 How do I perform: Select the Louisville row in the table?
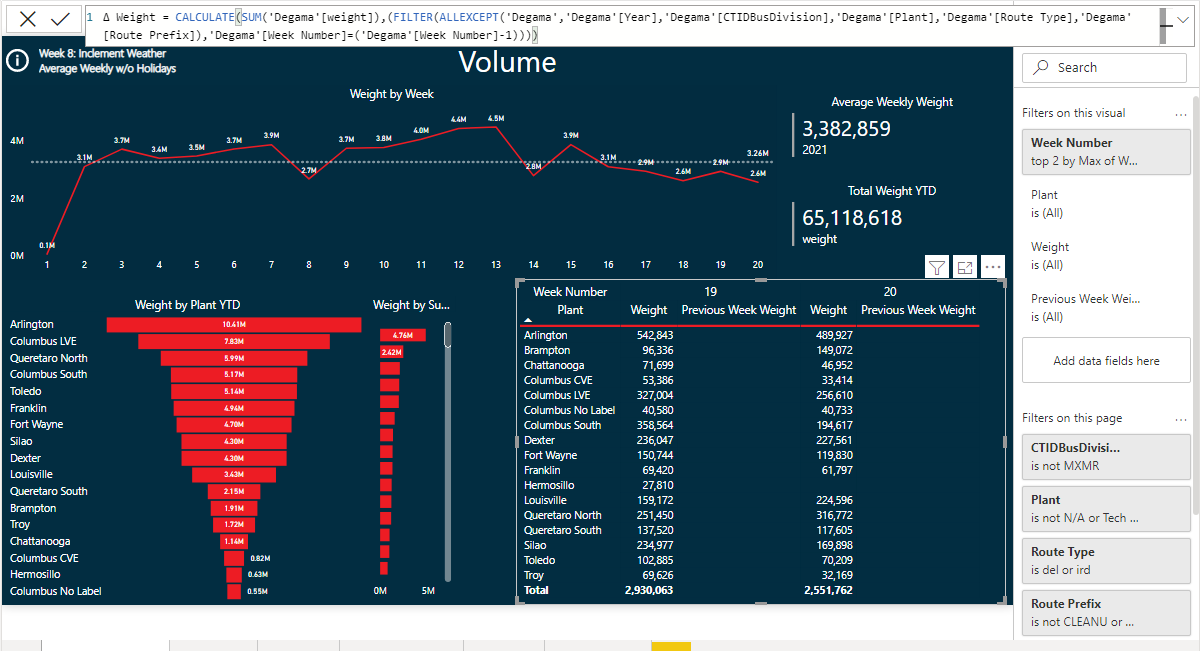click(545, 500)
